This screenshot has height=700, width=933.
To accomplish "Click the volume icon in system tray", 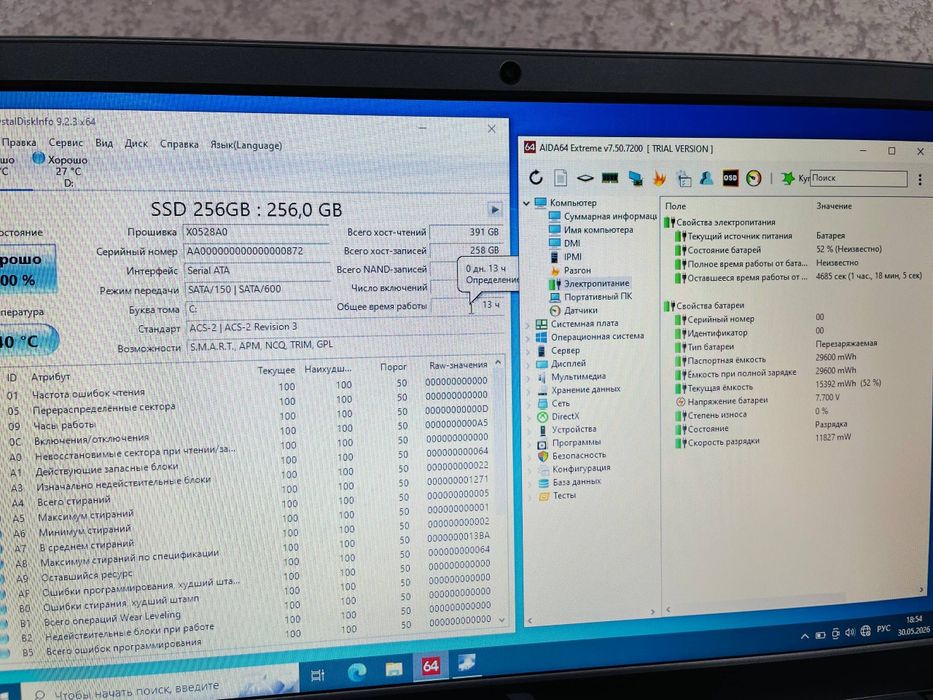I will 850,632.
